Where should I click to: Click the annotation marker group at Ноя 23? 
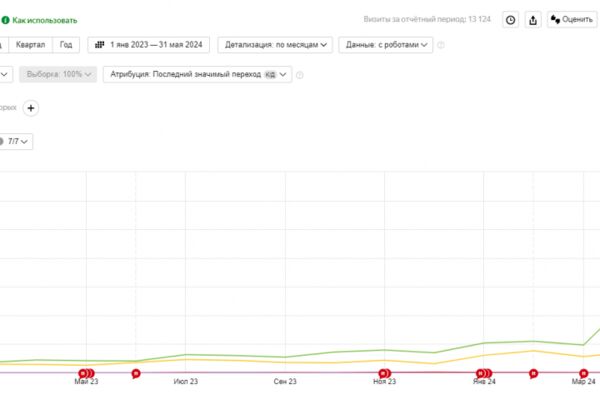pos(385,374)
